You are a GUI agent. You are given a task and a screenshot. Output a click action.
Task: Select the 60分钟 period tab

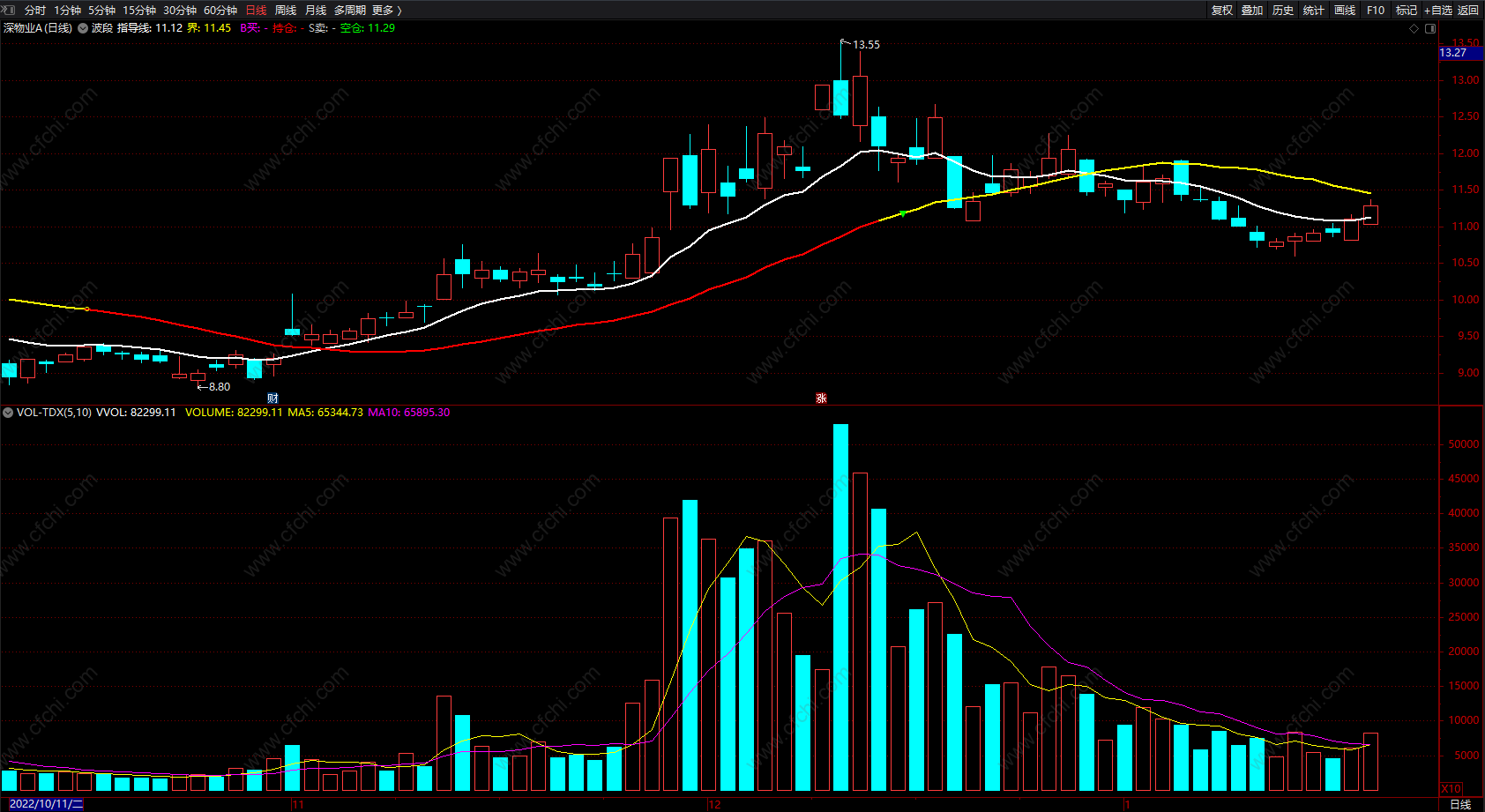[x=220, y=10]
